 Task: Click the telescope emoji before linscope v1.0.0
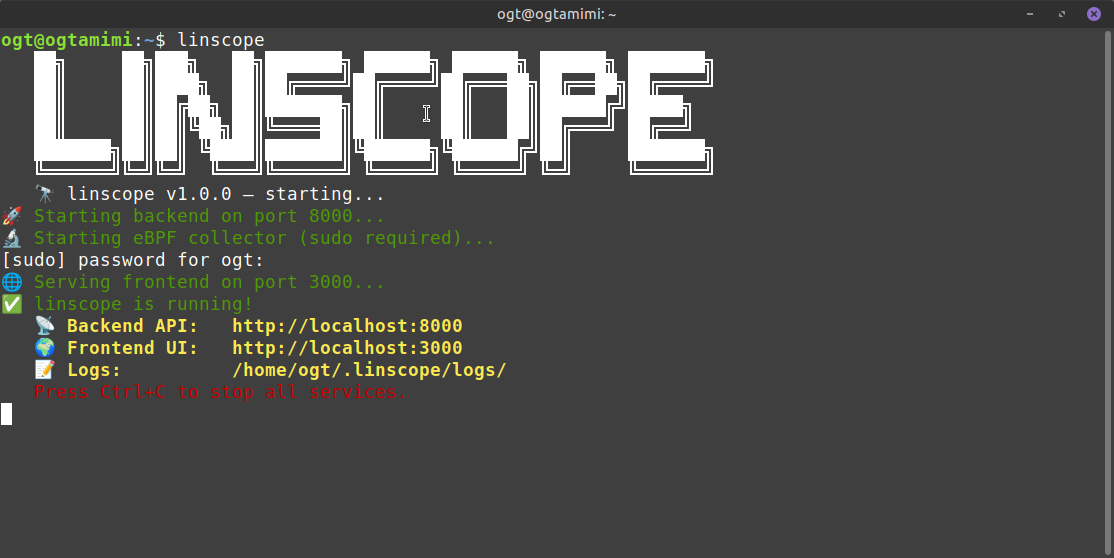[x=45, y=194]
